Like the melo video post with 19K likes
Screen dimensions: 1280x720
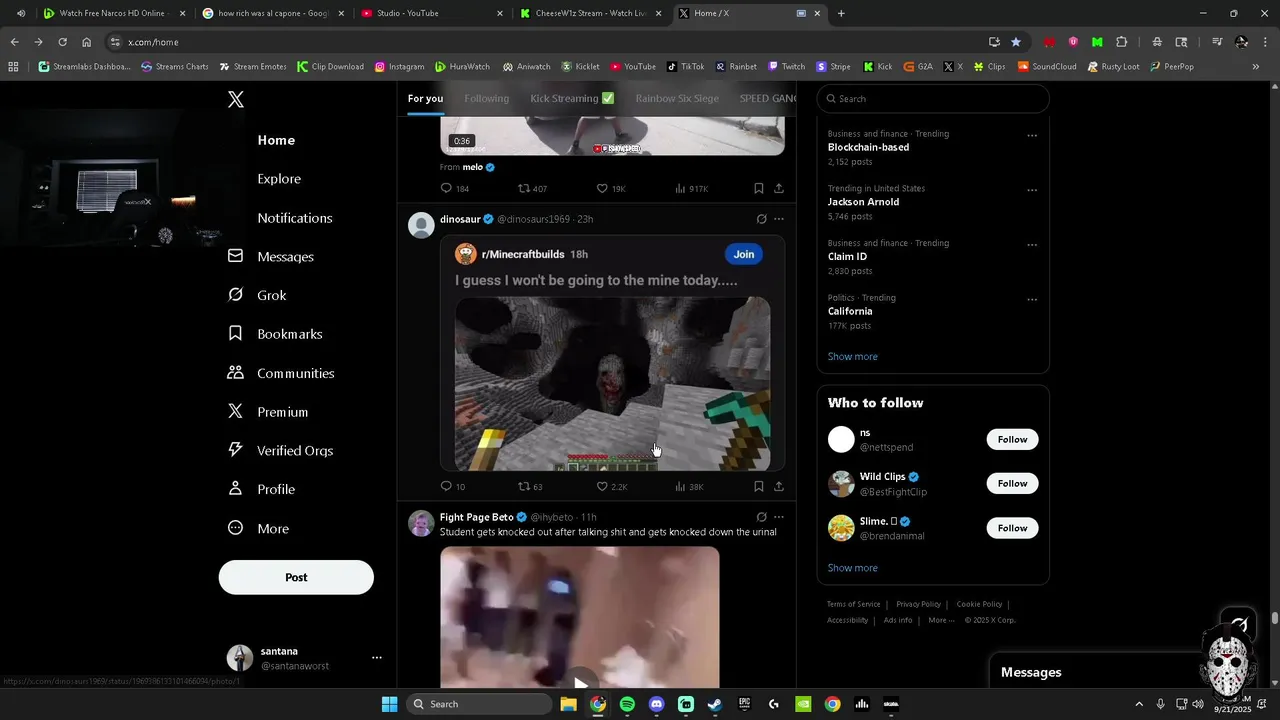(602, 188)
